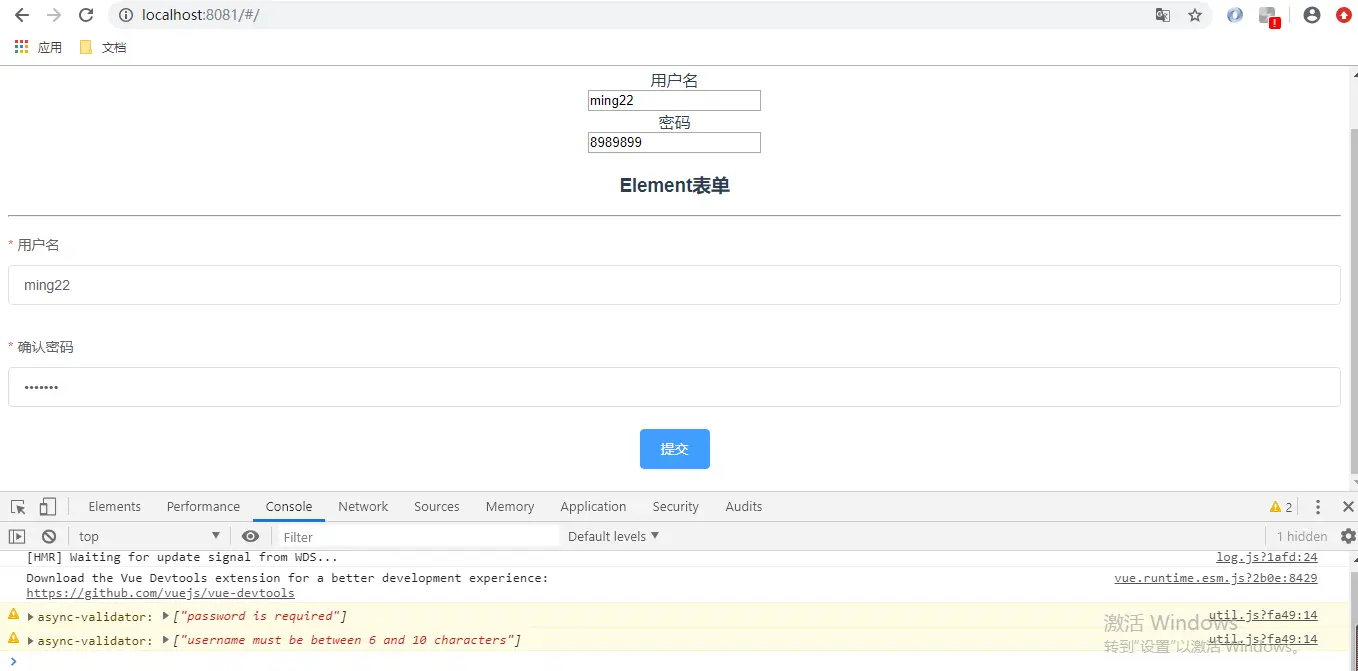Click the address bar URL
Screen dimensions: 1358x671
pos(201,15)
